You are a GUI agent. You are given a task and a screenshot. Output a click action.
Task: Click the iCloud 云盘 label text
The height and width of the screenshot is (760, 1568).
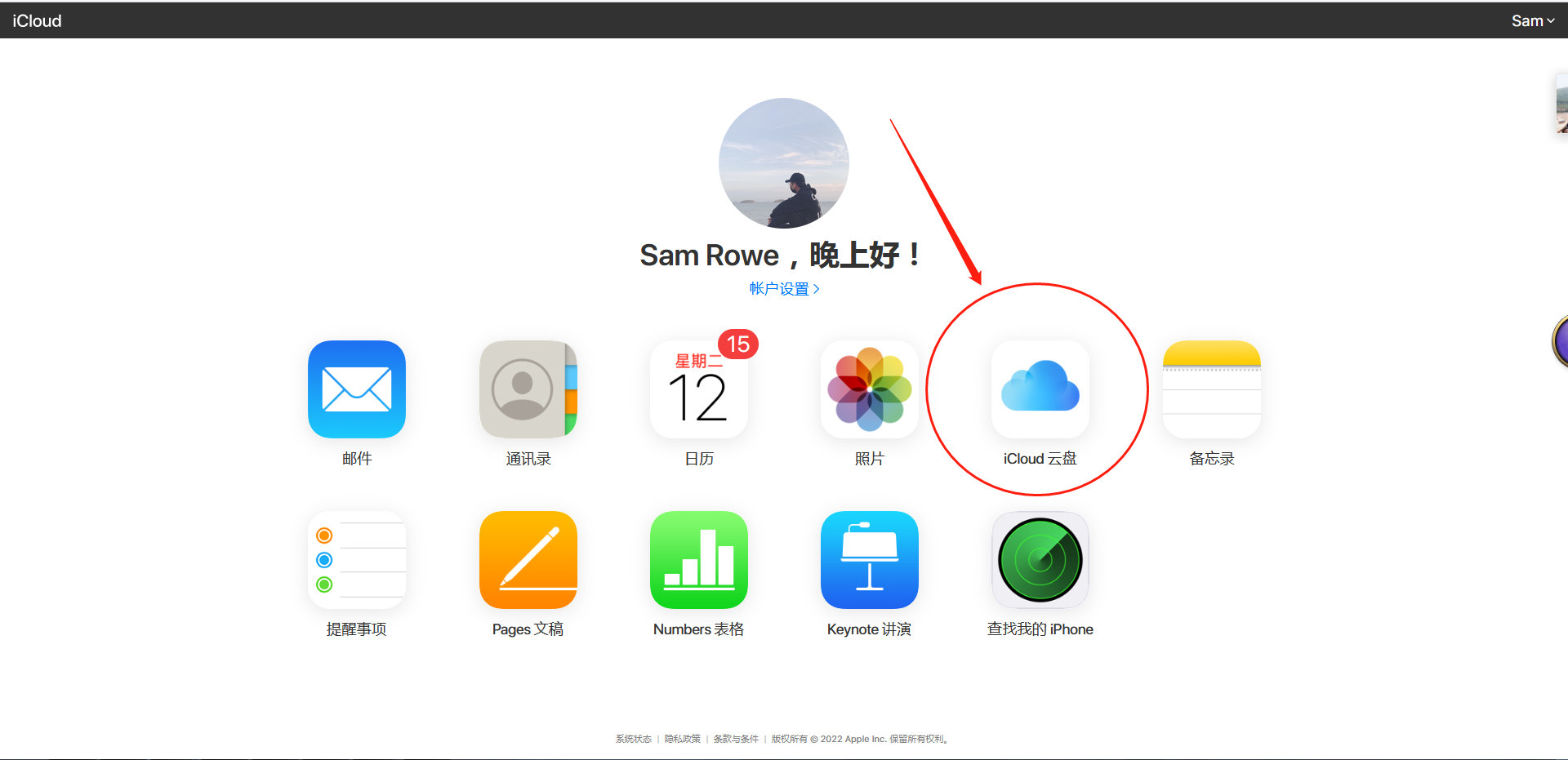[1040, 459]
